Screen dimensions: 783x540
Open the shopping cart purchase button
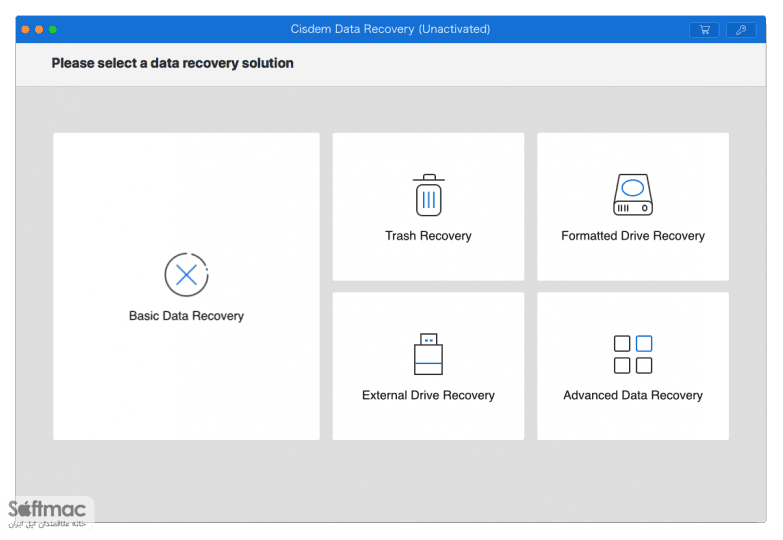pos(704,30)
